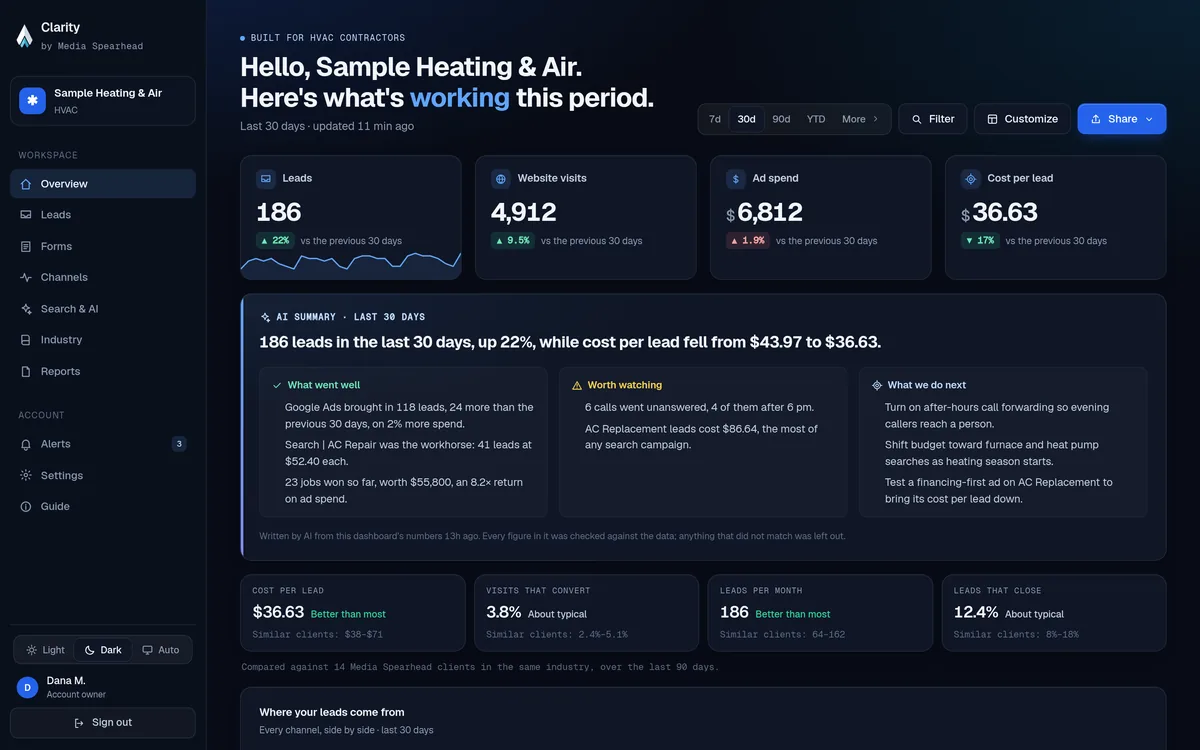This screenshot has height=750, width=1200.
Task: Click the Where your leads come from heading
Action: point(332,713)
